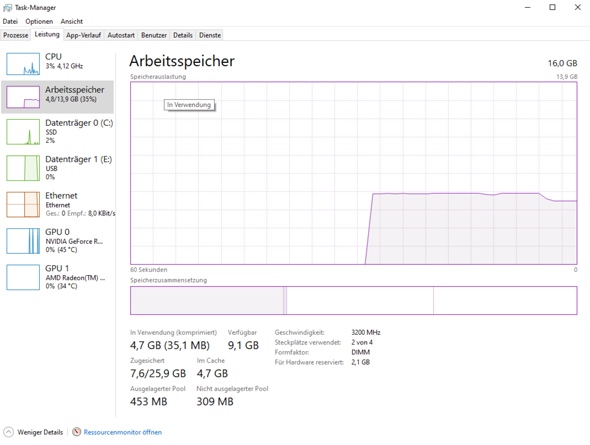This screenshot has height=445, width=590.
Task: Switch to the Prozesse tab
Action: pyautogui.click(x=16, y=35)
